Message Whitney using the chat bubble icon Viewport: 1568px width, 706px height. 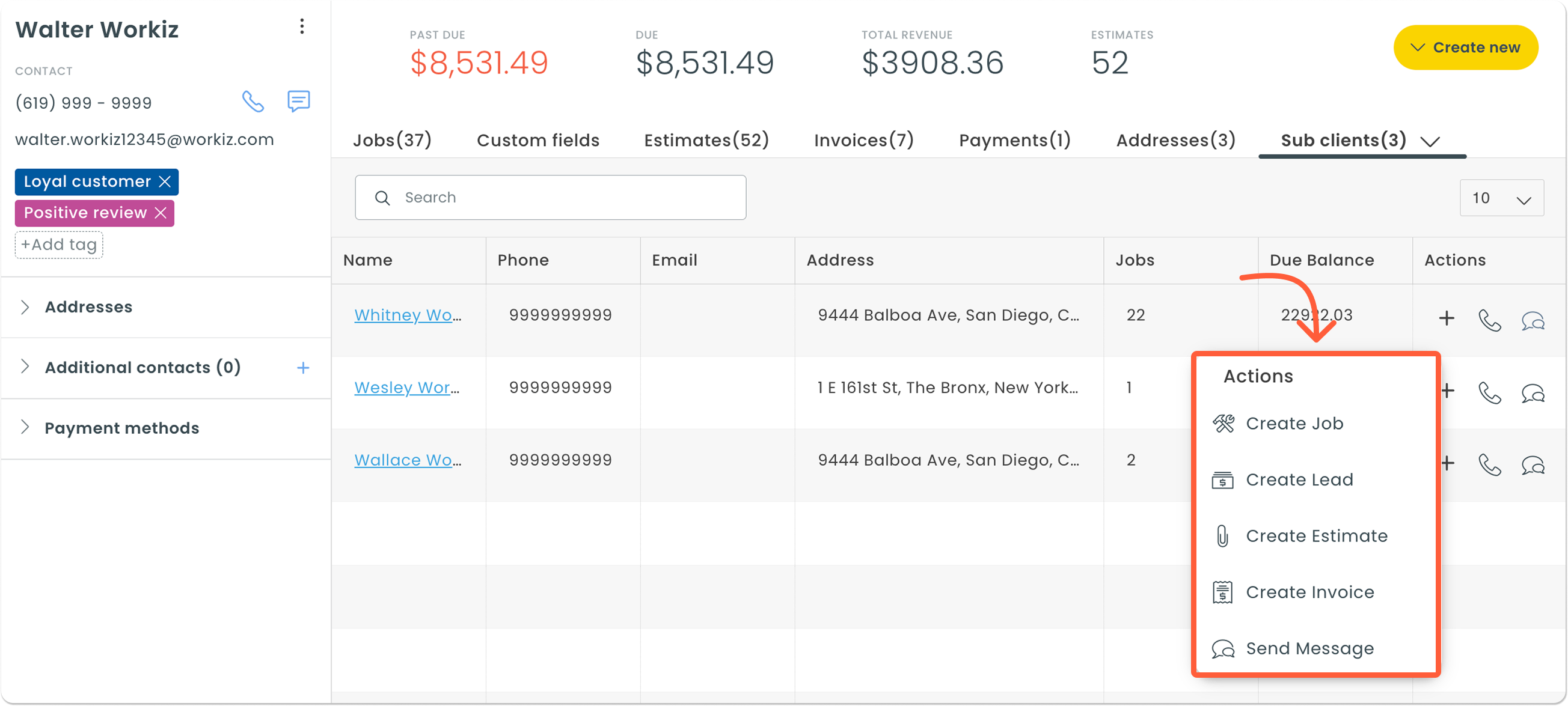click(1533, 320)
